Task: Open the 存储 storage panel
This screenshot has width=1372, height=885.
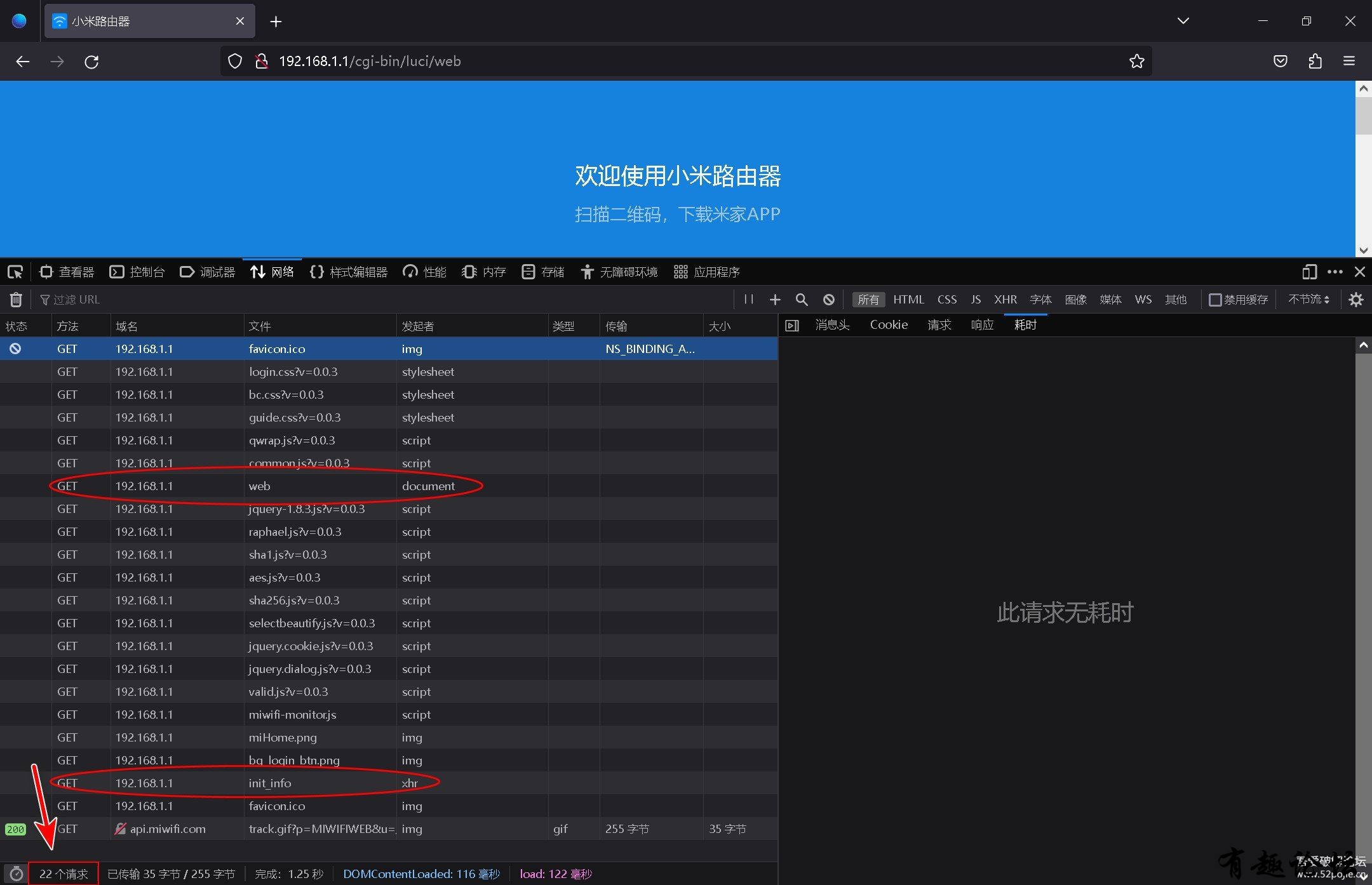Action: (543, 272)
